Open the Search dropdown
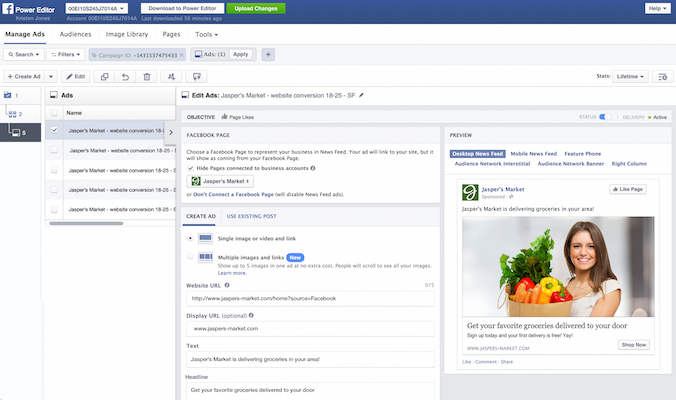The width and height of the screenshot is (676, 400). (x=24, y=55)
